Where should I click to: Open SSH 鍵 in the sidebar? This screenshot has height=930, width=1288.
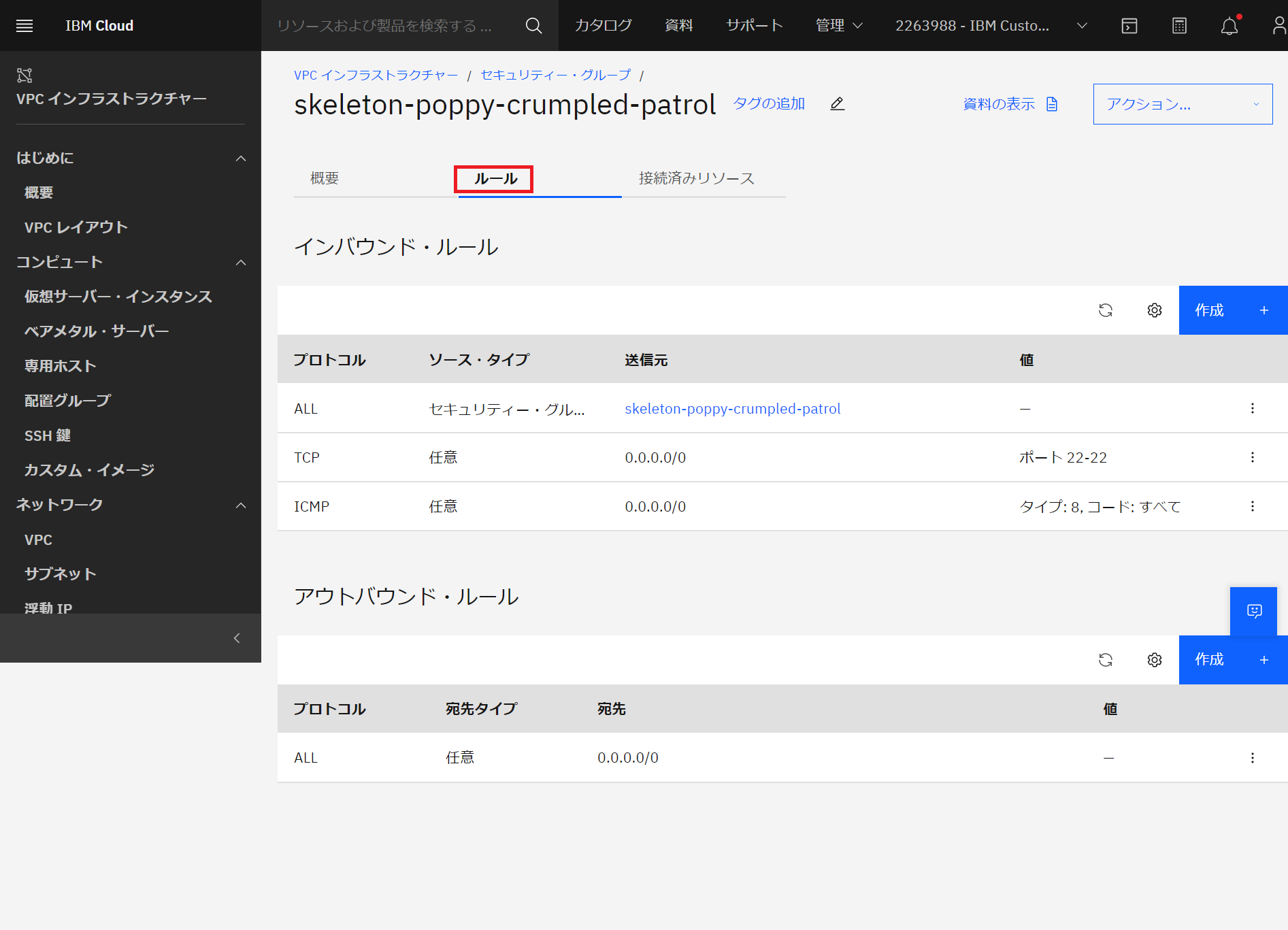tap(48, 436)
